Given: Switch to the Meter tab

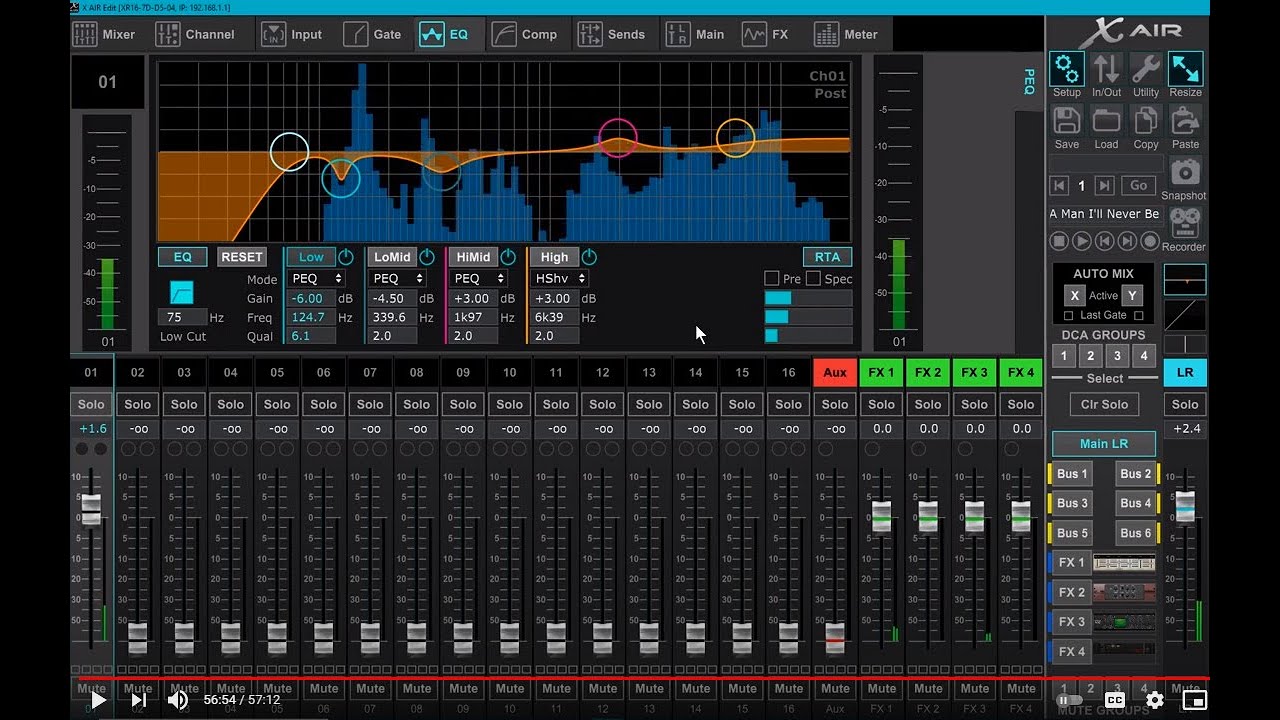Looking at the screenshot, I should point(847,34).
